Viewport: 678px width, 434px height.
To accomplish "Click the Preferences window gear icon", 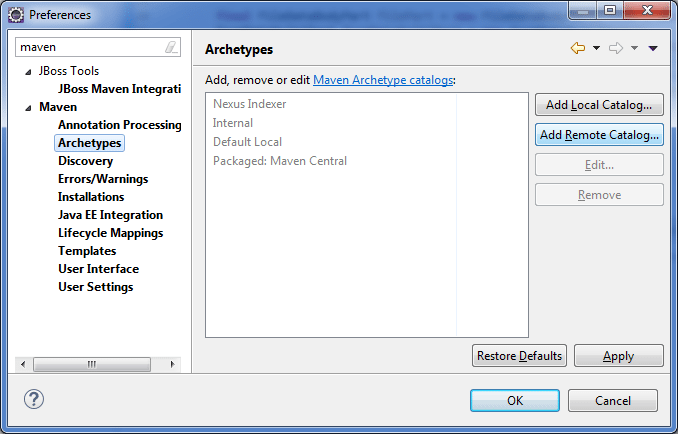I will point(16,15).
